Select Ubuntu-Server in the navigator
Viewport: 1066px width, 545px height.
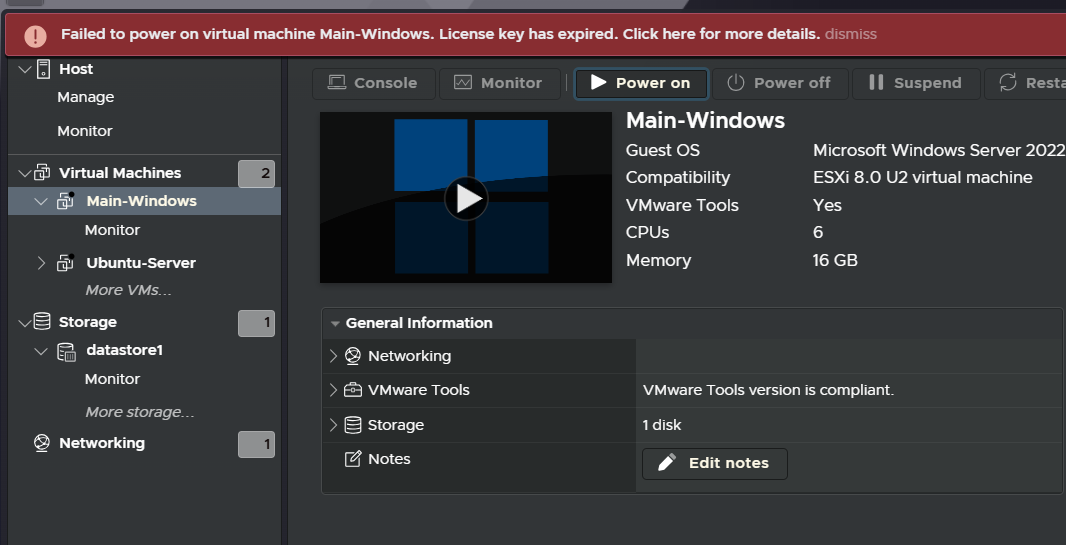point(141,263)
